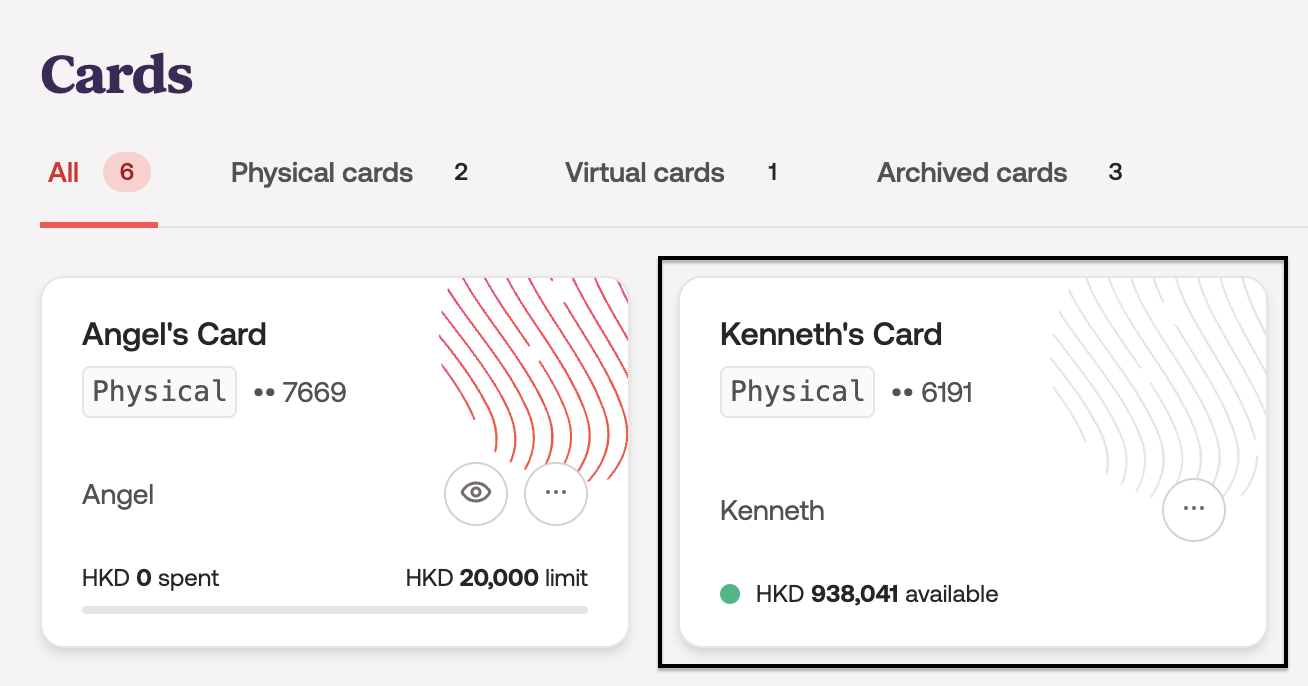
Task: Click the HKD 938,041 available balance
Action: 877,595
